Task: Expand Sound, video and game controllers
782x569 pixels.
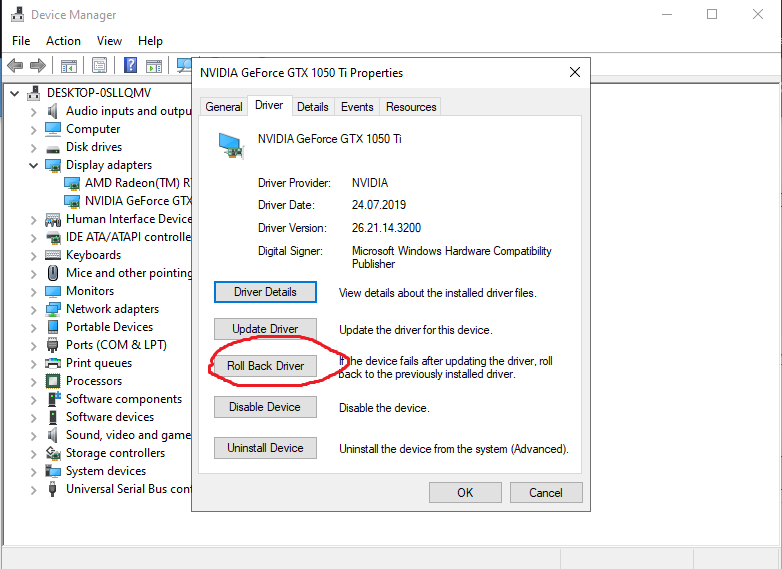Action: tap(33, 435)
